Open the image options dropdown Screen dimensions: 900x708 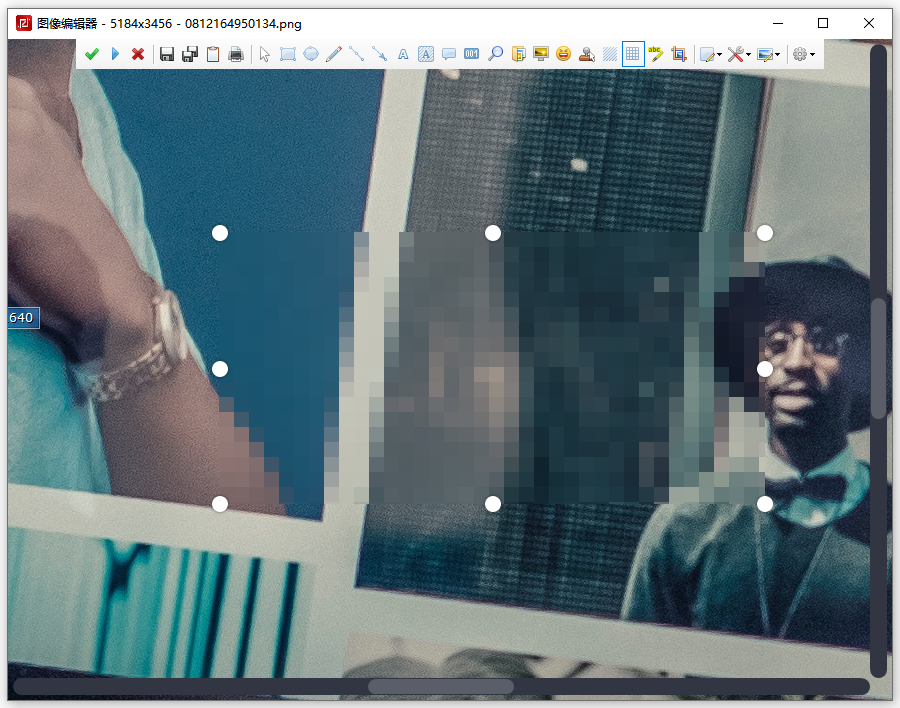pyautogui.click(x=769, y=55)
